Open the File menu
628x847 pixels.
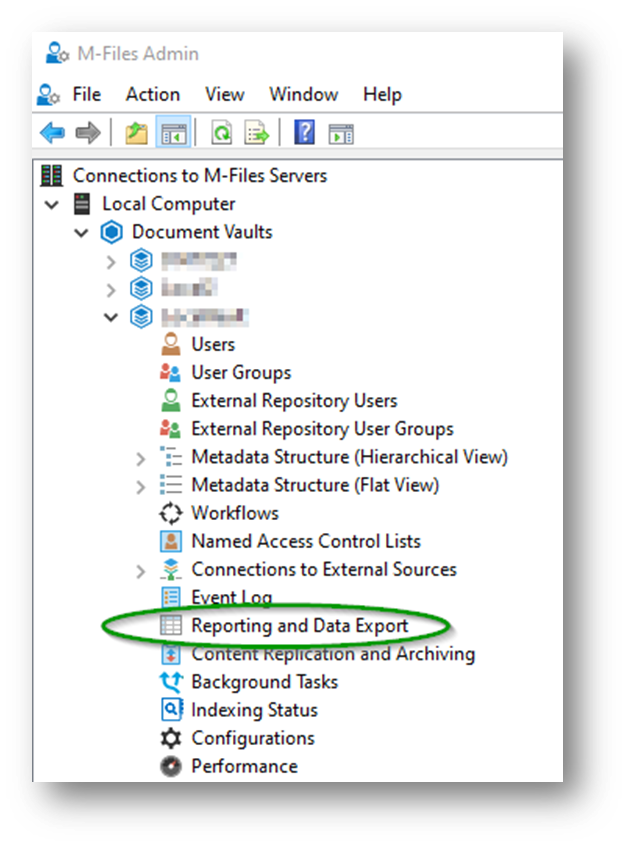[86, 94]
